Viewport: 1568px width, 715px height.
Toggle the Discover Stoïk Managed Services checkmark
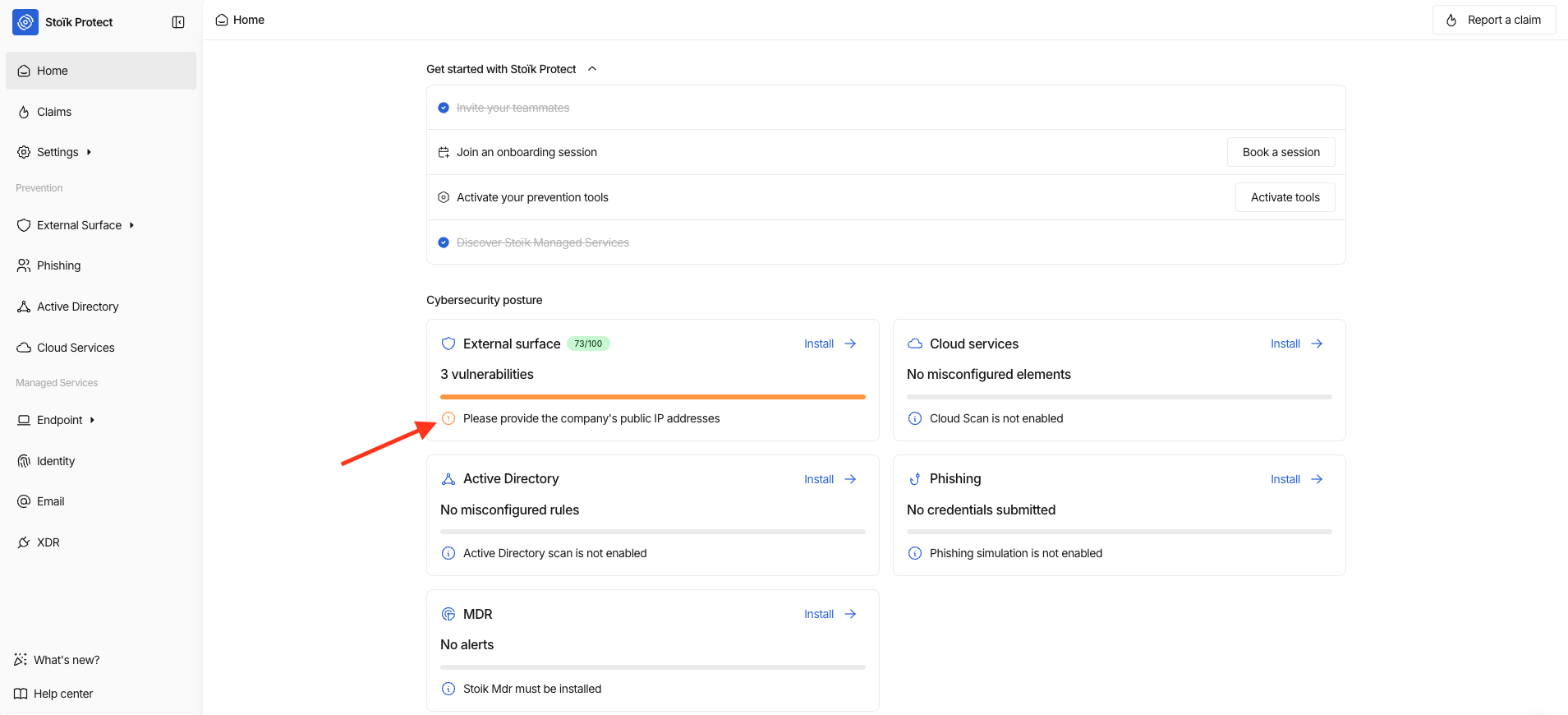tap(444, 242)
